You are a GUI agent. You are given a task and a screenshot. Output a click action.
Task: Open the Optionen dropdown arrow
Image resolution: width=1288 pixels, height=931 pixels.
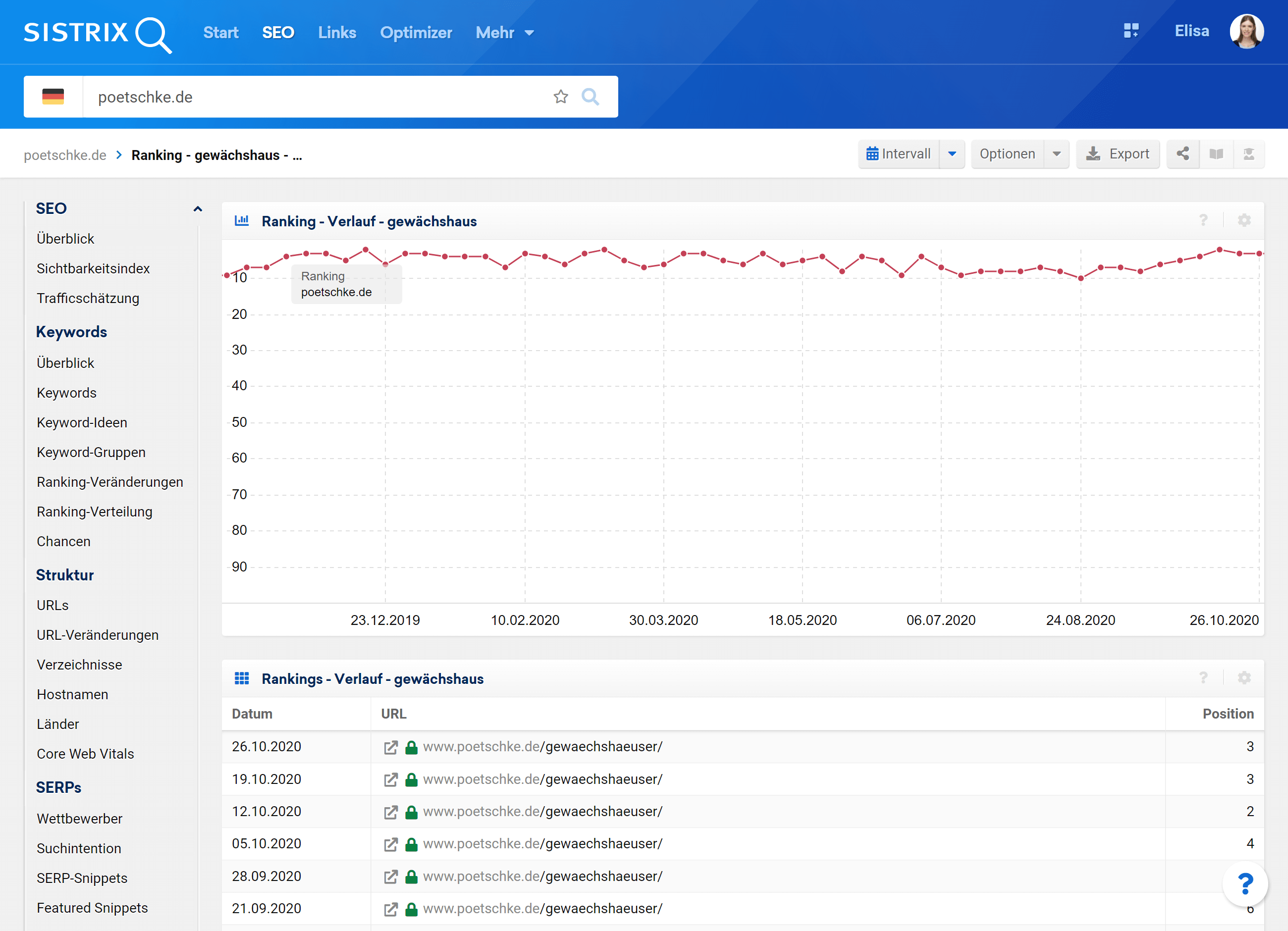tap(1056, 154)
